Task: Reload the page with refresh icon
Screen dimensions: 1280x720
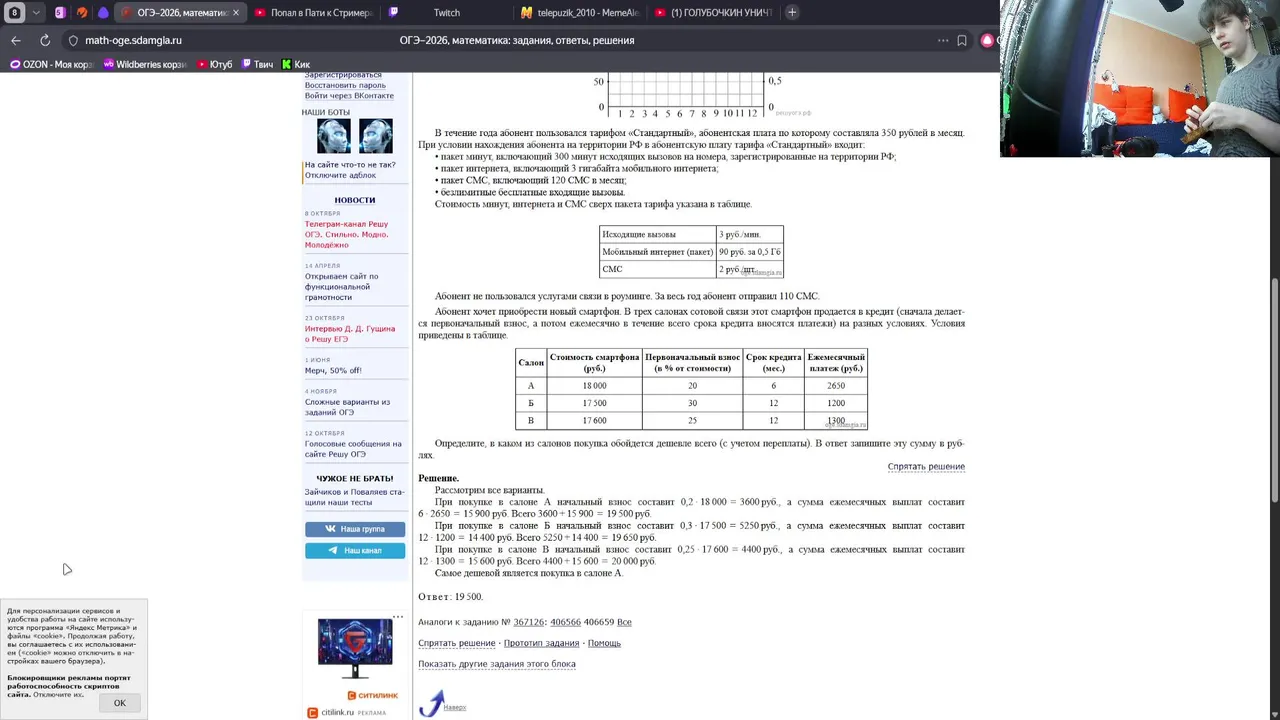Action: click(x=45, y=40)
